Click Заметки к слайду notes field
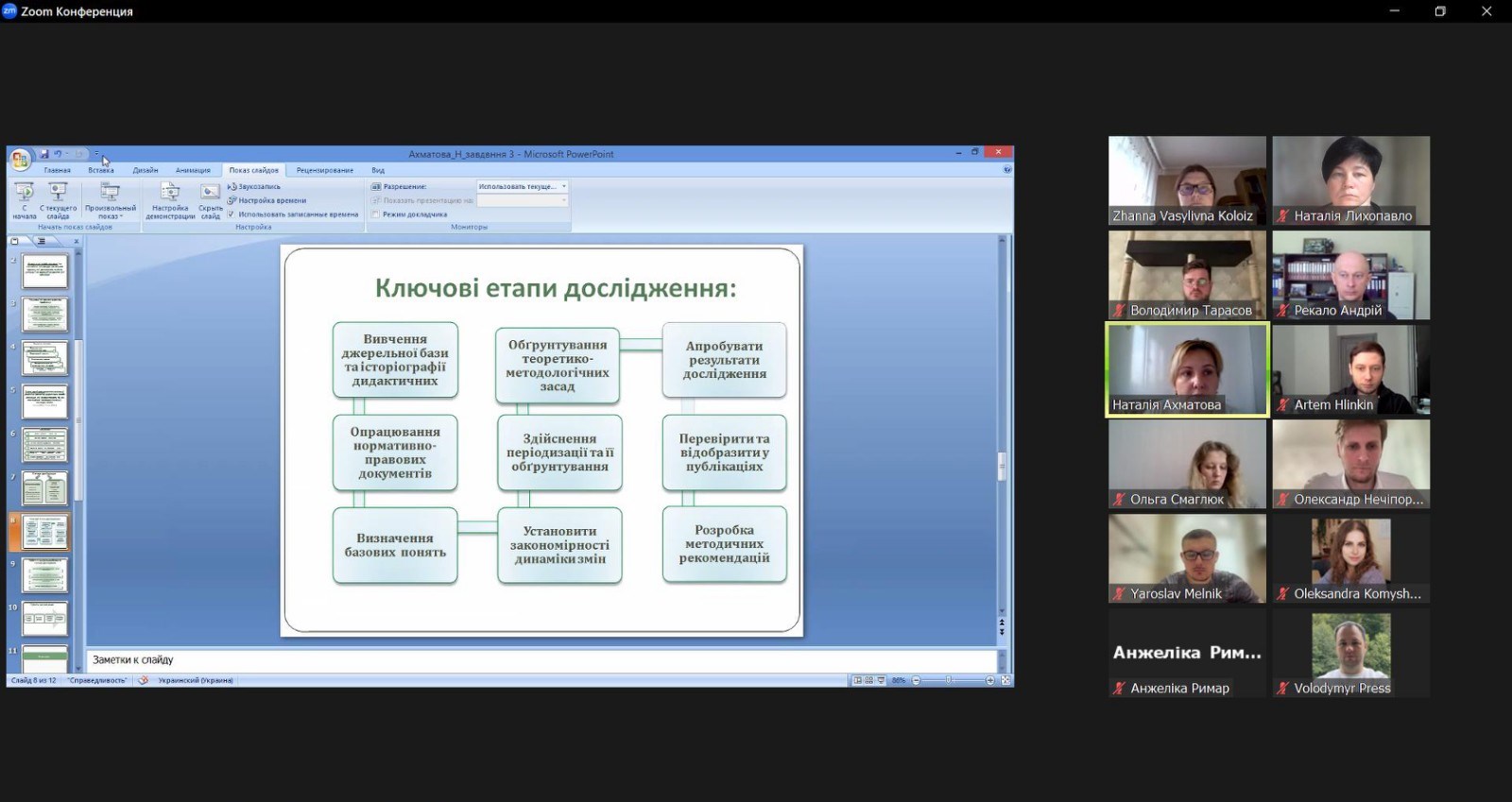This screenshot has height=802, width=1512. [x=541, y=660]
